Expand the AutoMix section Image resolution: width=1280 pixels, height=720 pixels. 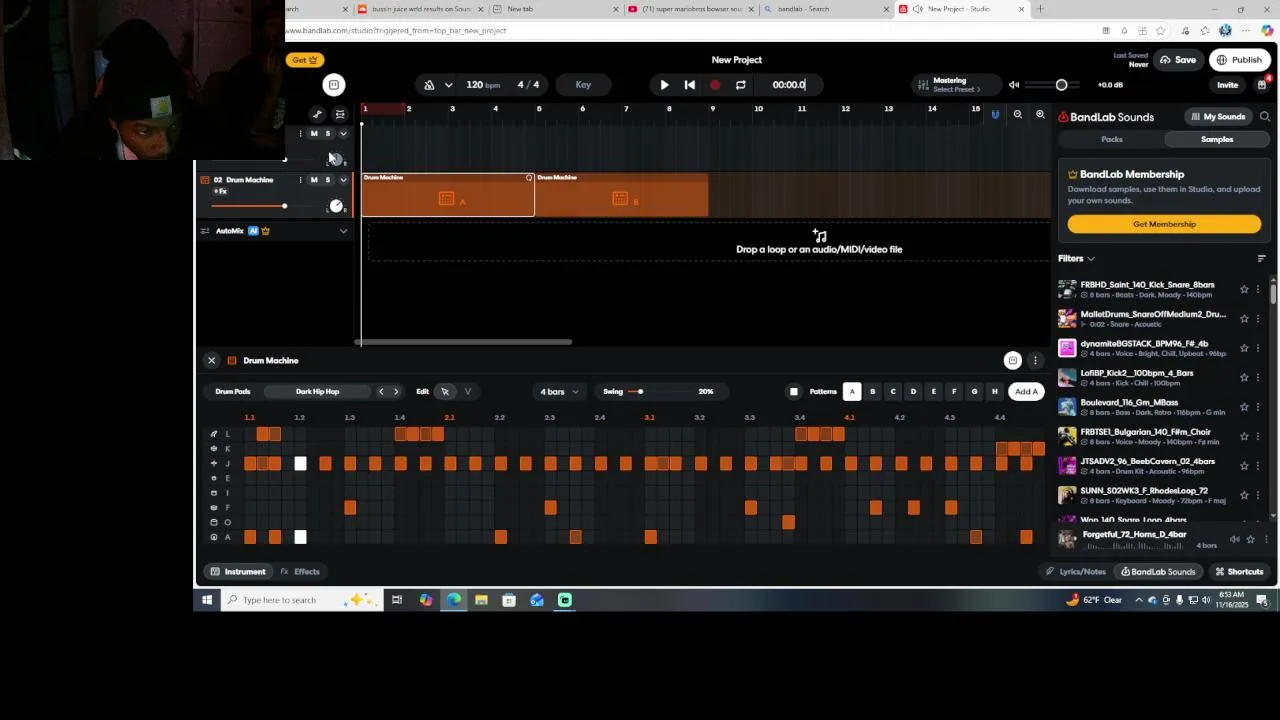coord(343,231)
